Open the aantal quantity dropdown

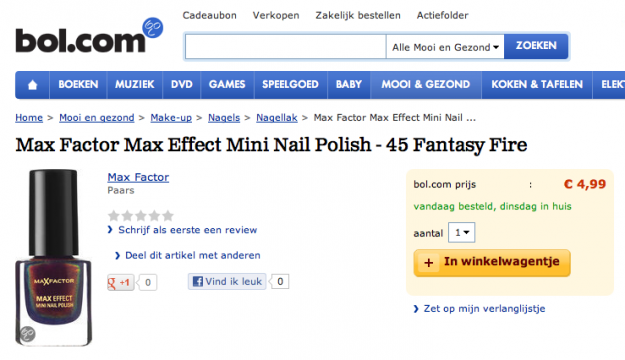coord(462,232)
